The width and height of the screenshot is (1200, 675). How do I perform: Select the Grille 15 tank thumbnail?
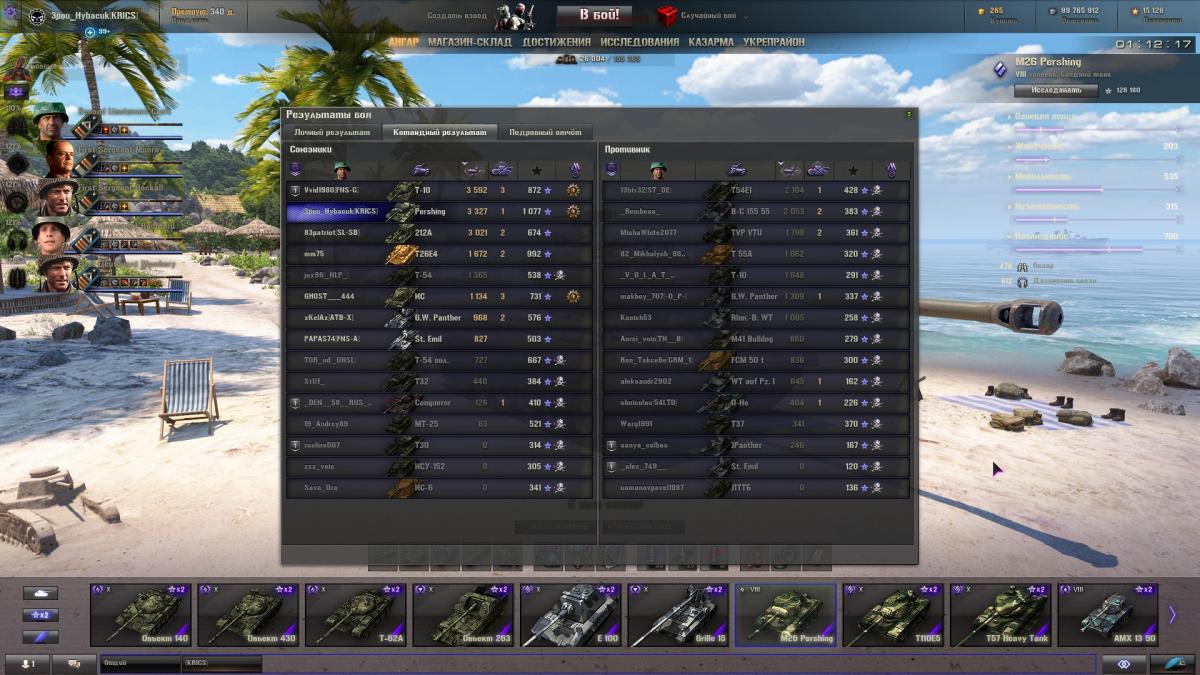click(x=678, y=615)
